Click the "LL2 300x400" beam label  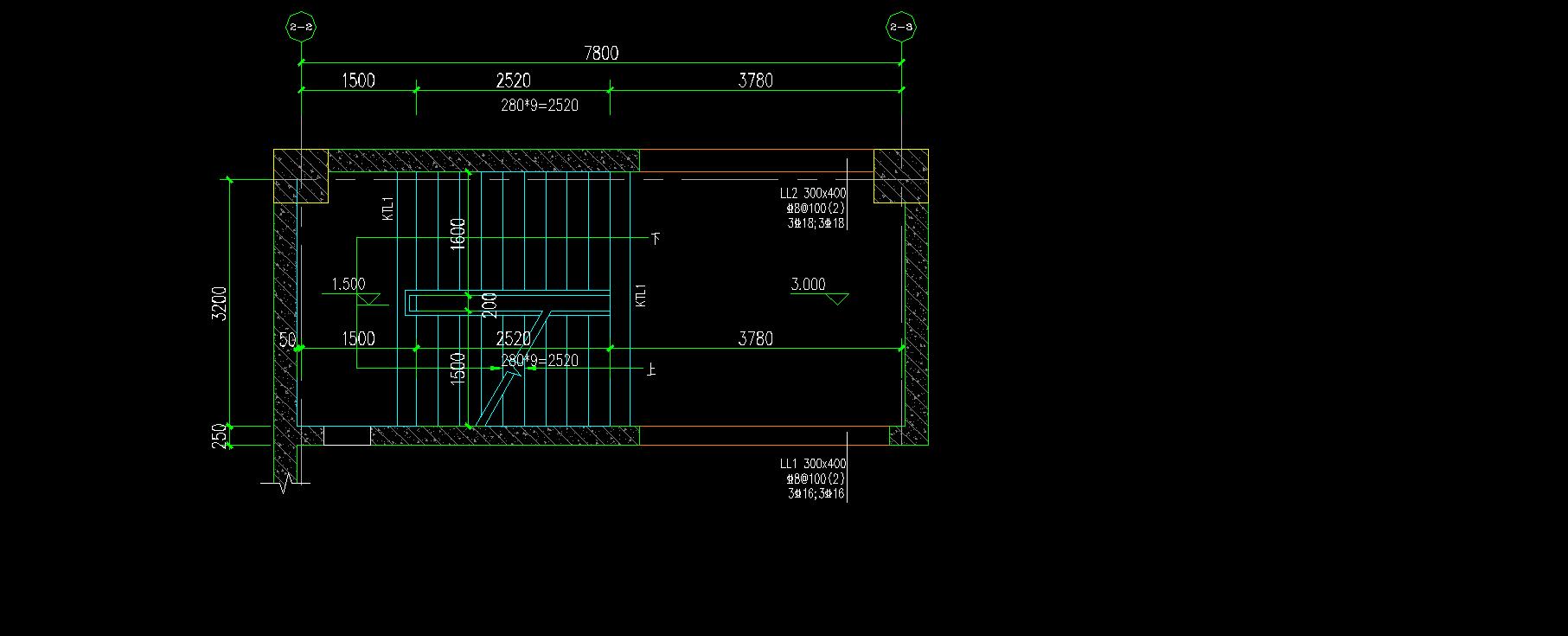pos(813,194)
